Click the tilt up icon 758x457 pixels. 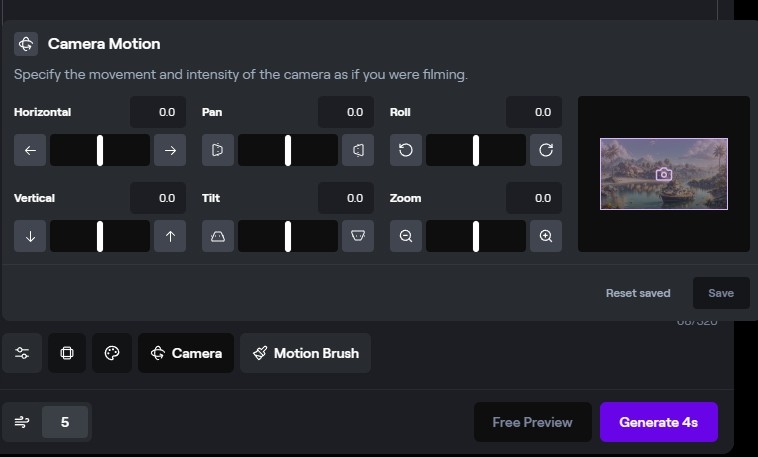pos(218,236)
